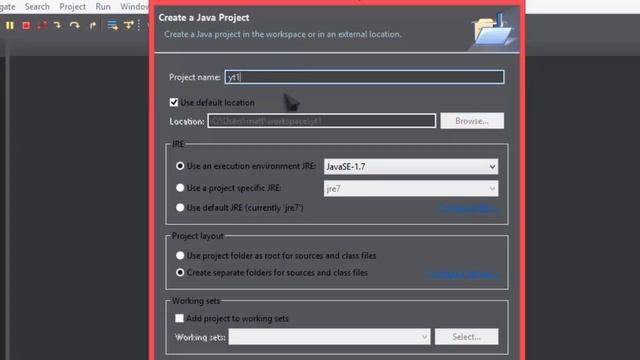Click the Configure JREs link
640x360 pixels.
click(x=468, y=209)
